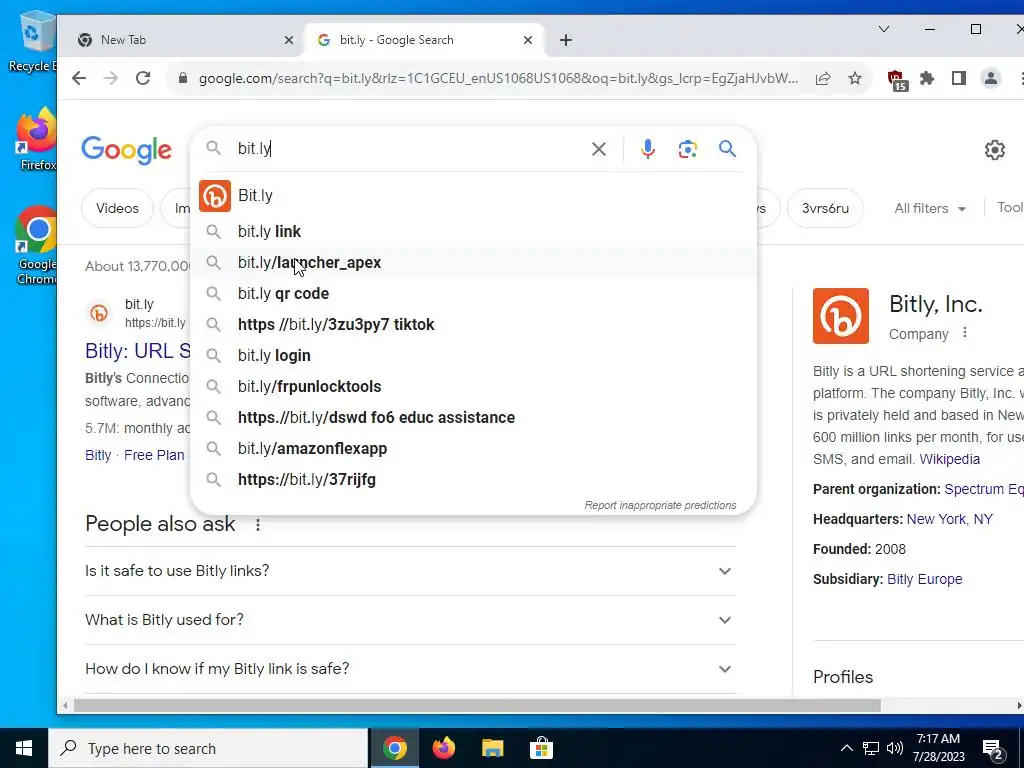The width and height of the screenshot is (1024, 768).
Task: Open the Wikipedia link in knowledge panel
Action: [950, 459]
